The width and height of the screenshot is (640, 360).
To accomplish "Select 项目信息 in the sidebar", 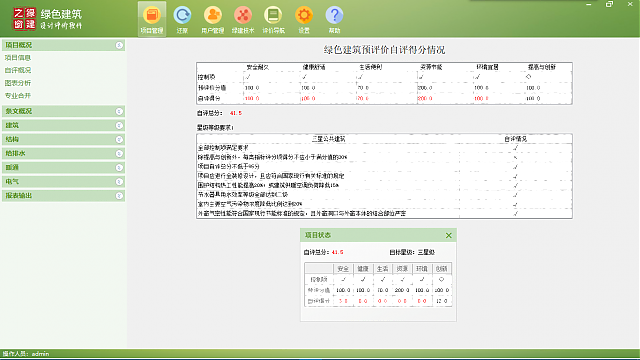I will (x=18, y=58).
